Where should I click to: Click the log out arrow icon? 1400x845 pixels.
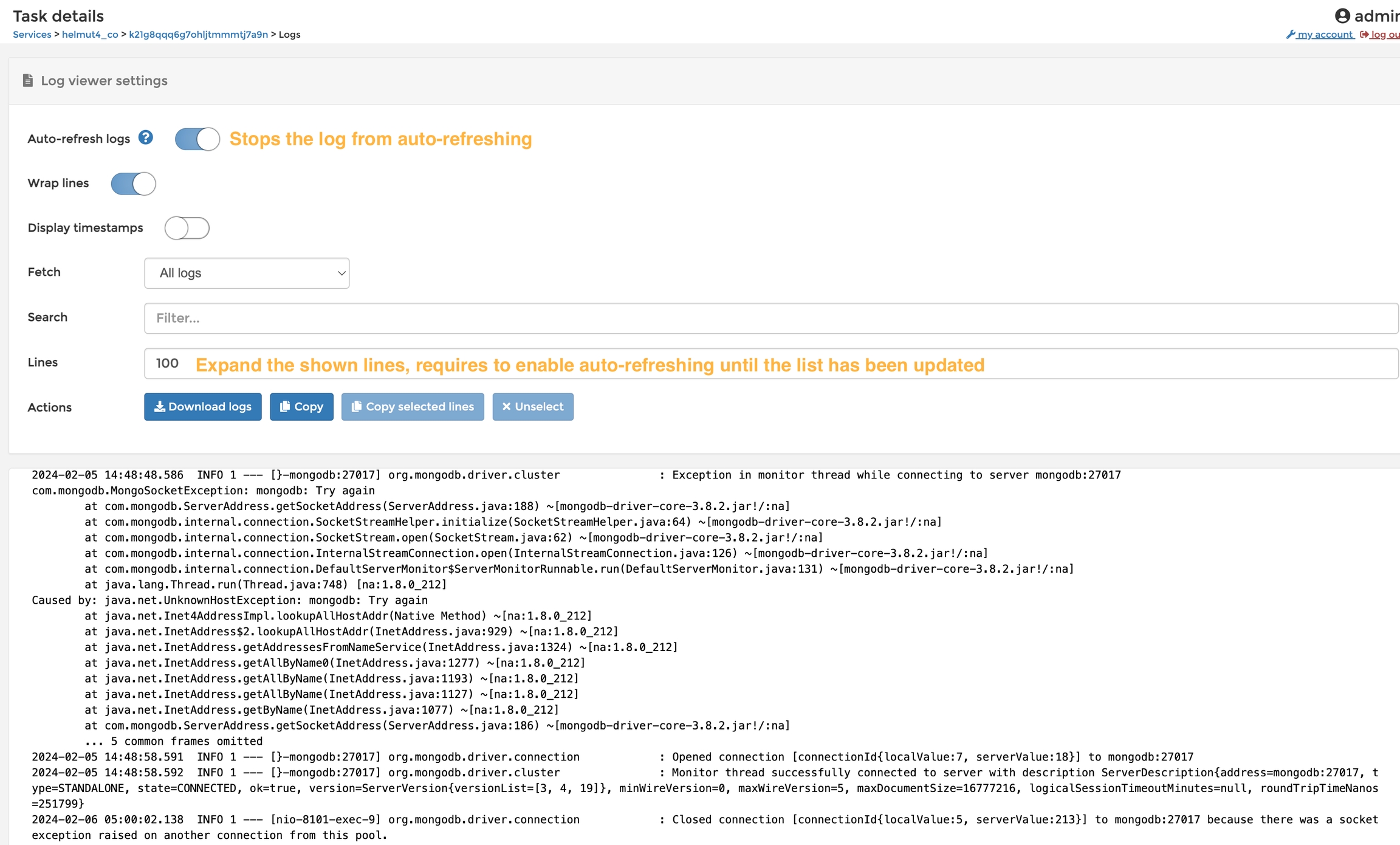pyautogui.click(x=1364, y=35)
